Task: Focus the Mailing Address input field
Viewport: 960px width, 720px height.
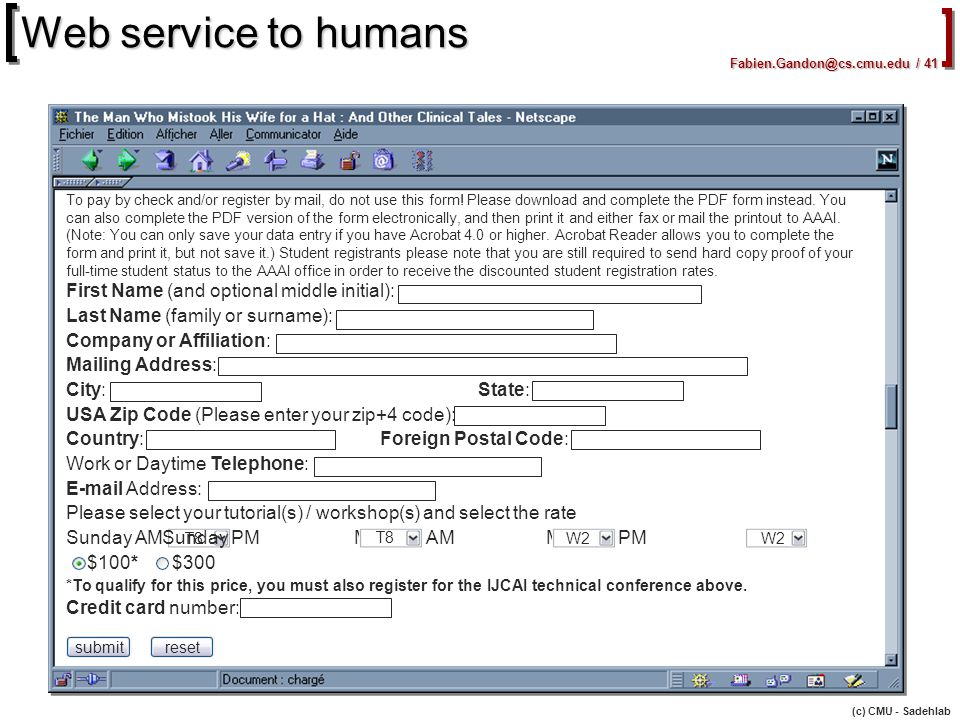Action: tap(483, 367)
